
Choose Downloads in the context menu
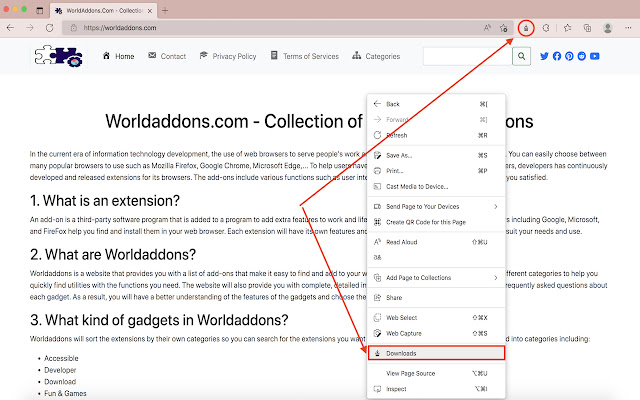436,353
